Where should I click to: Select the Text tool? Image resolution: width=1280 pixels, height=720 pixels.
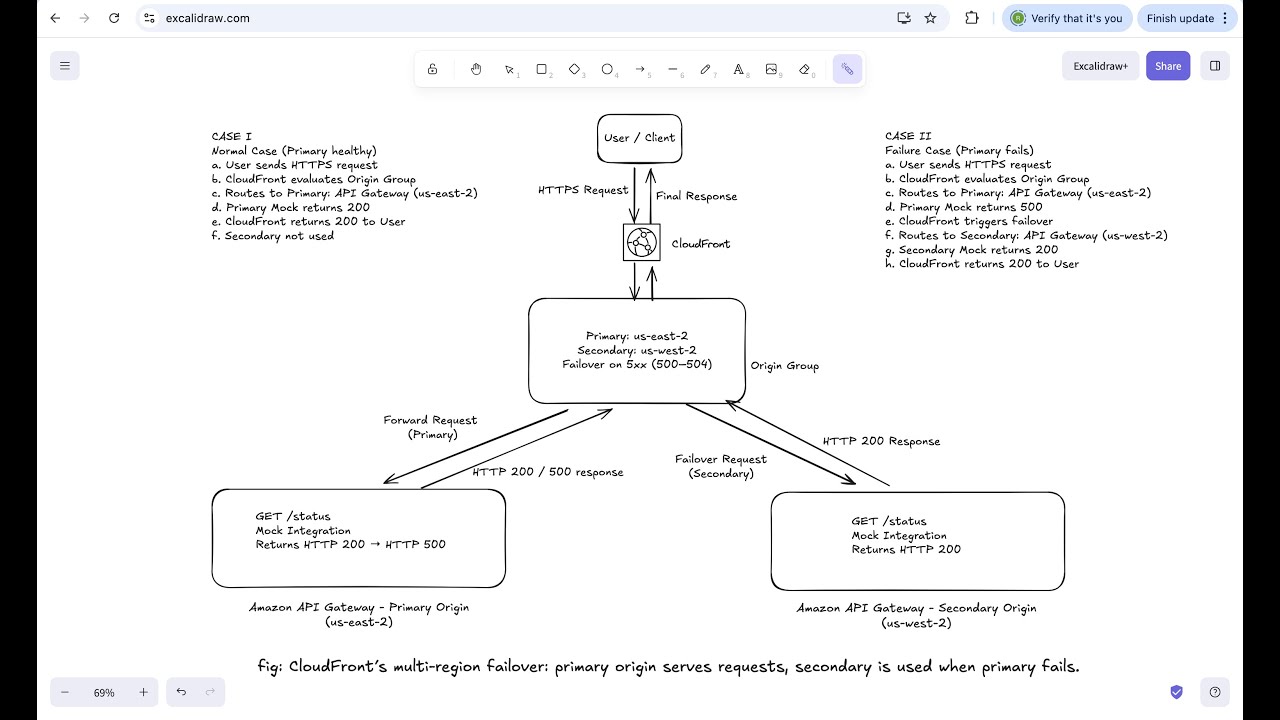[x=739, y=69]
